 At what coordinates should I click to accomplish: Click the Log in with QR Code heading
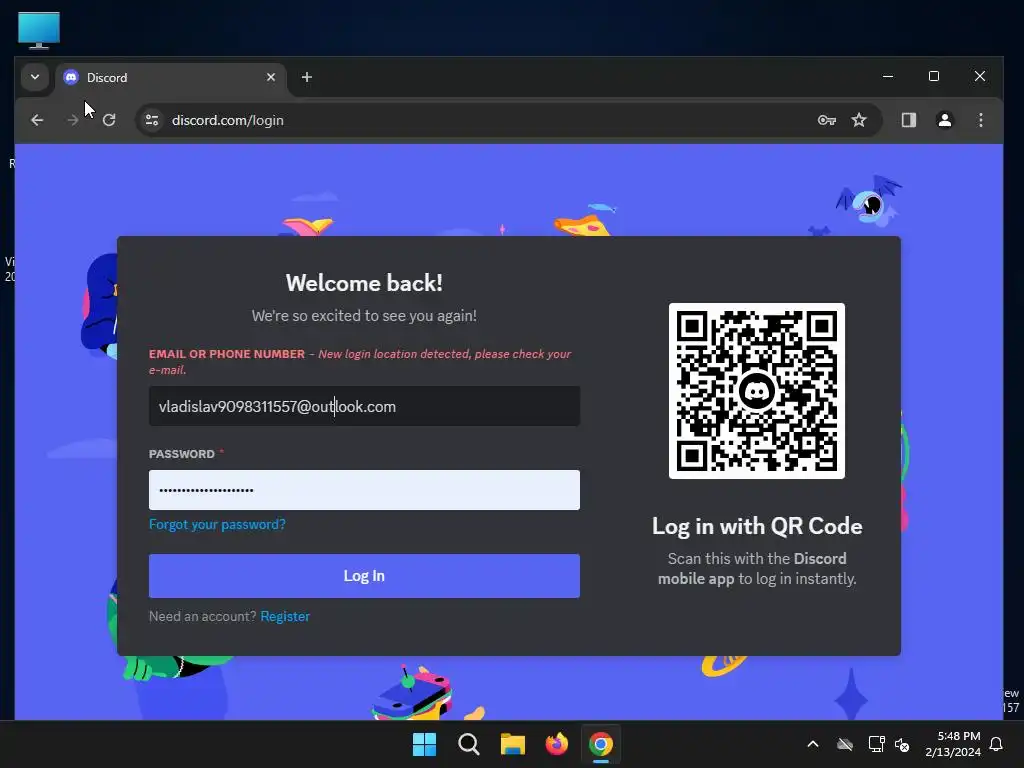(757, 526)
